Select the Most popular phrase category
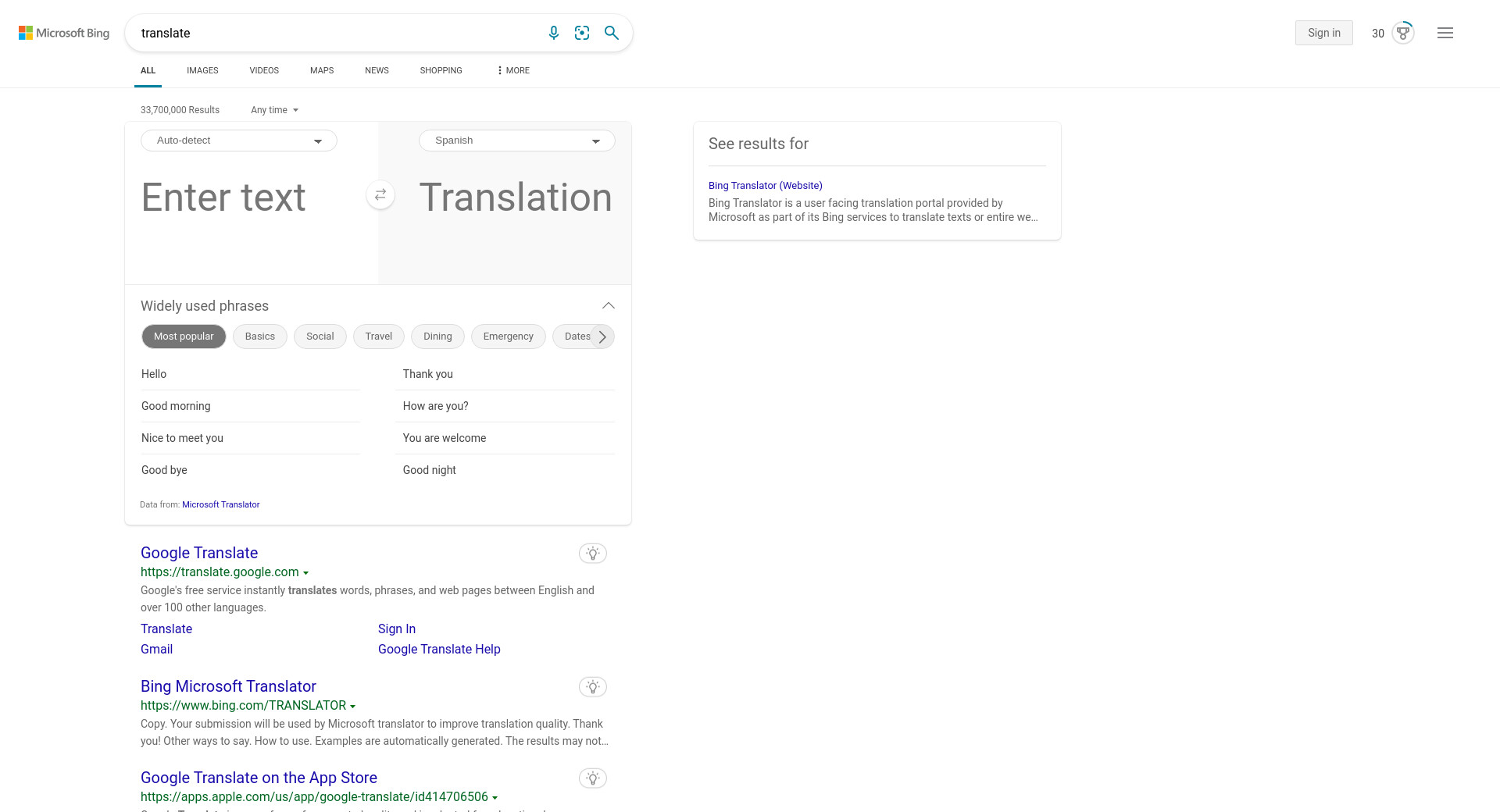Screen dimensions: 1500x812 [184, 337]
